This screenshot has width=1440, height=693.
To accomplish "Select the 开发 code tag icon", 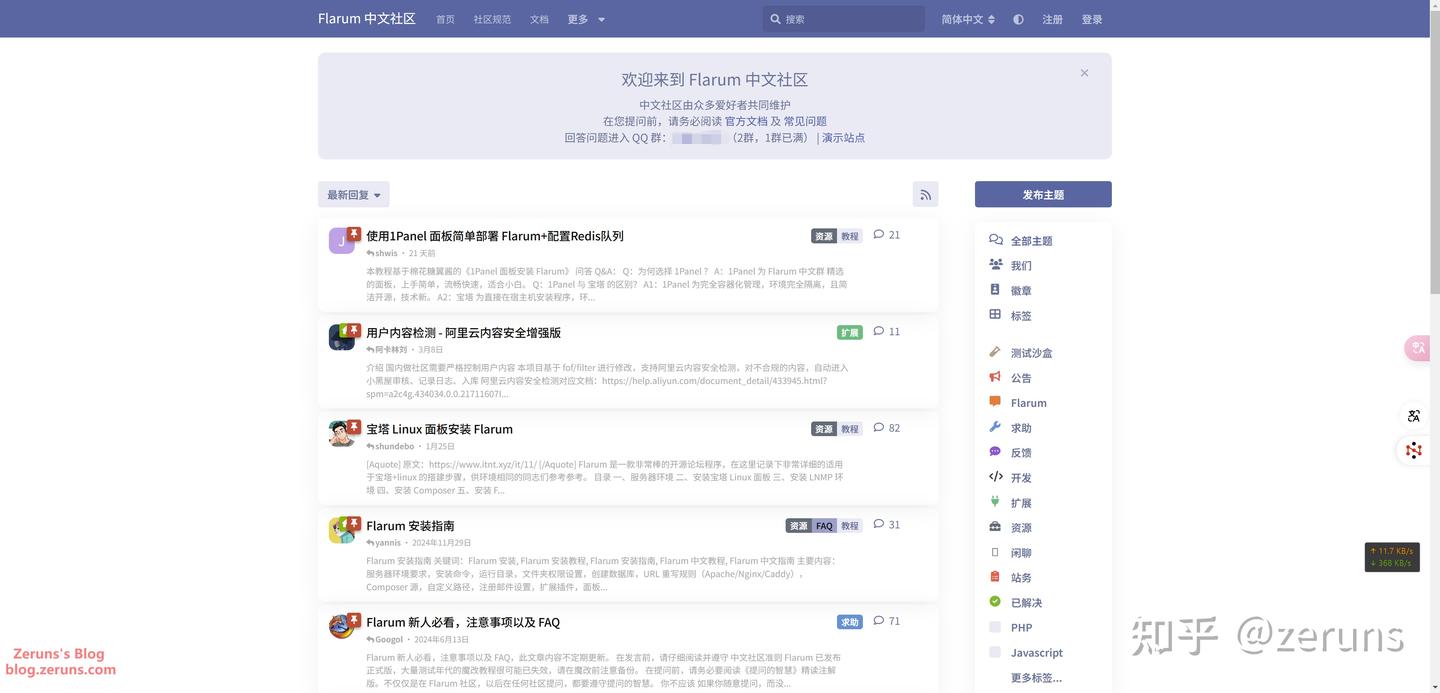I will [x=995, y=477].
